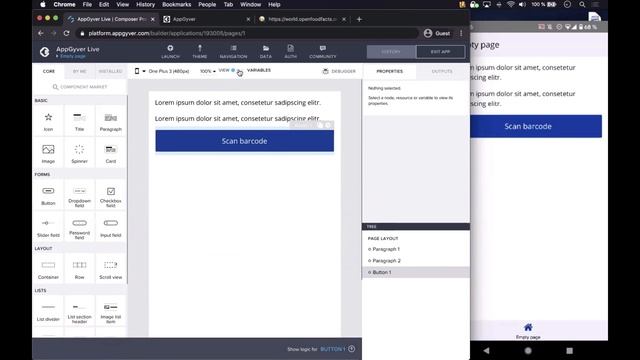Click the AppGyver logo icon

(x=44, y=52)
